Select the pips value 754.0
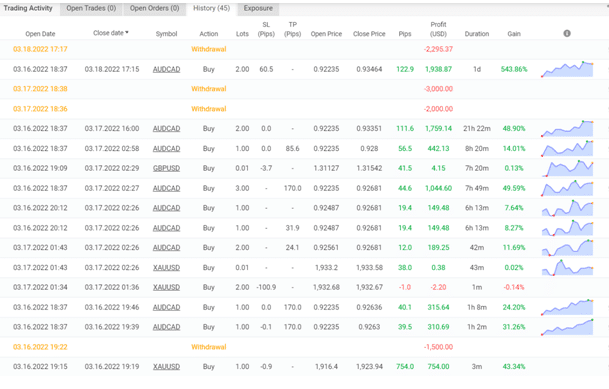609x389 pixels. pyautogui.click(x=405, y=366)
